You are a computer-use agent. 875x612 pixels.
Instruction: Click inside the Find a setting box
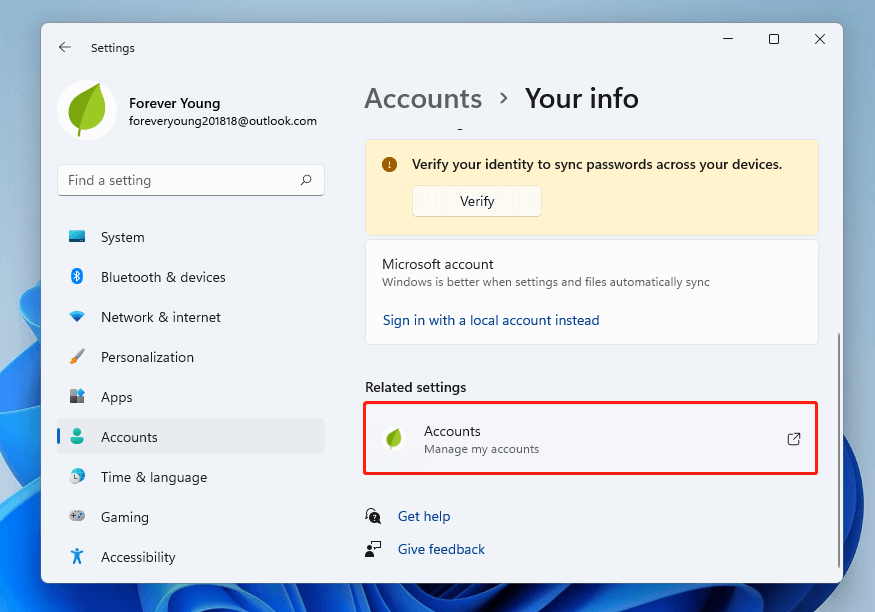coord(180,180)
